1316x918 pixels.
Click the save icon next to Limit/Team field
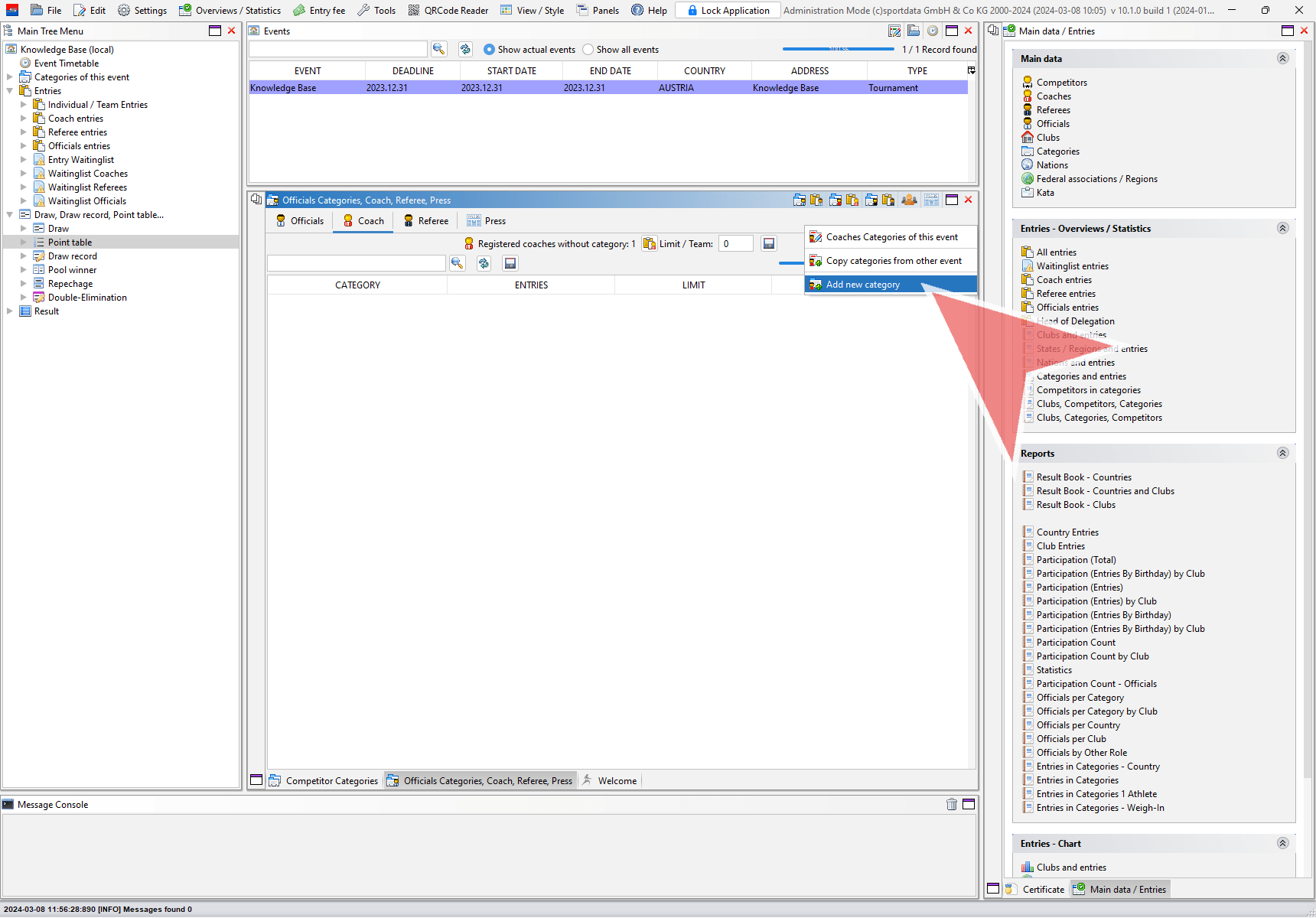[769, 243]
